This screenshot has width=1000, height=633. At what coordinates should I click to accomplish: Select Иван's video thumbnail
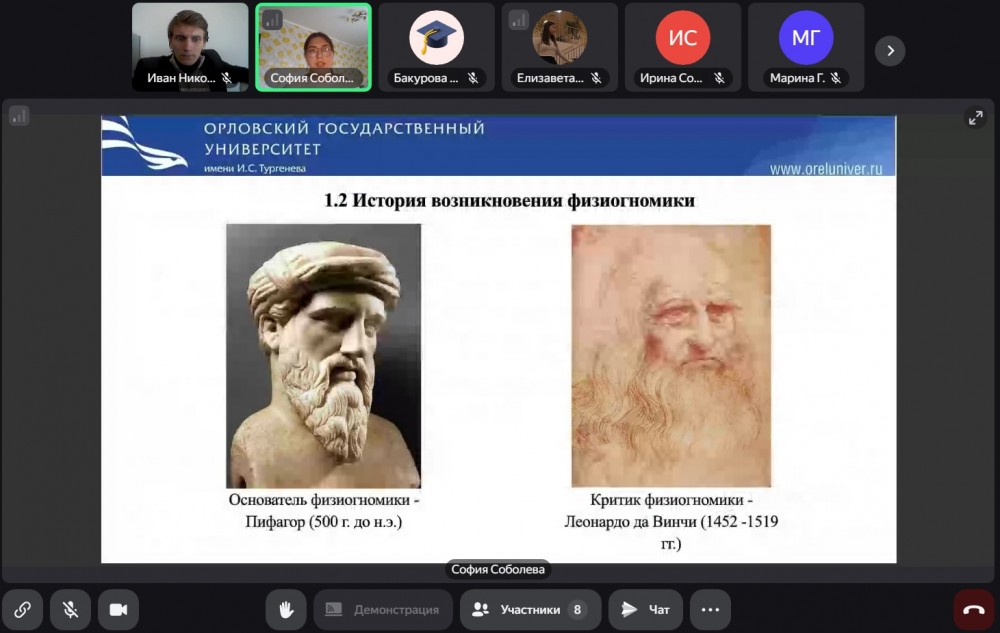[x=190, y=47]
